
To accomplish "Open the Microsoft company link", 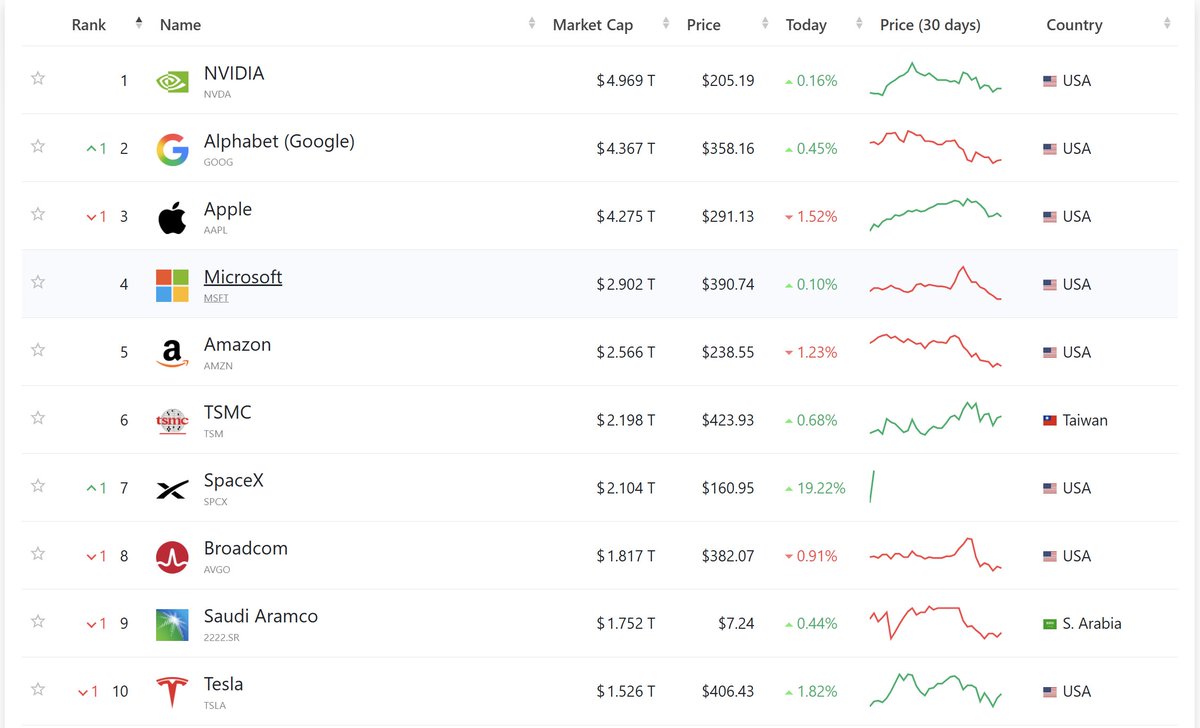I will click(243, 277).
